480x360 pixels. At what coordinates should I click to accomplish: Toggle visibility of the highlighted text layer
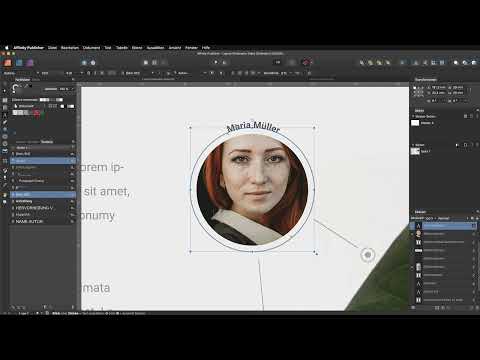473,226
